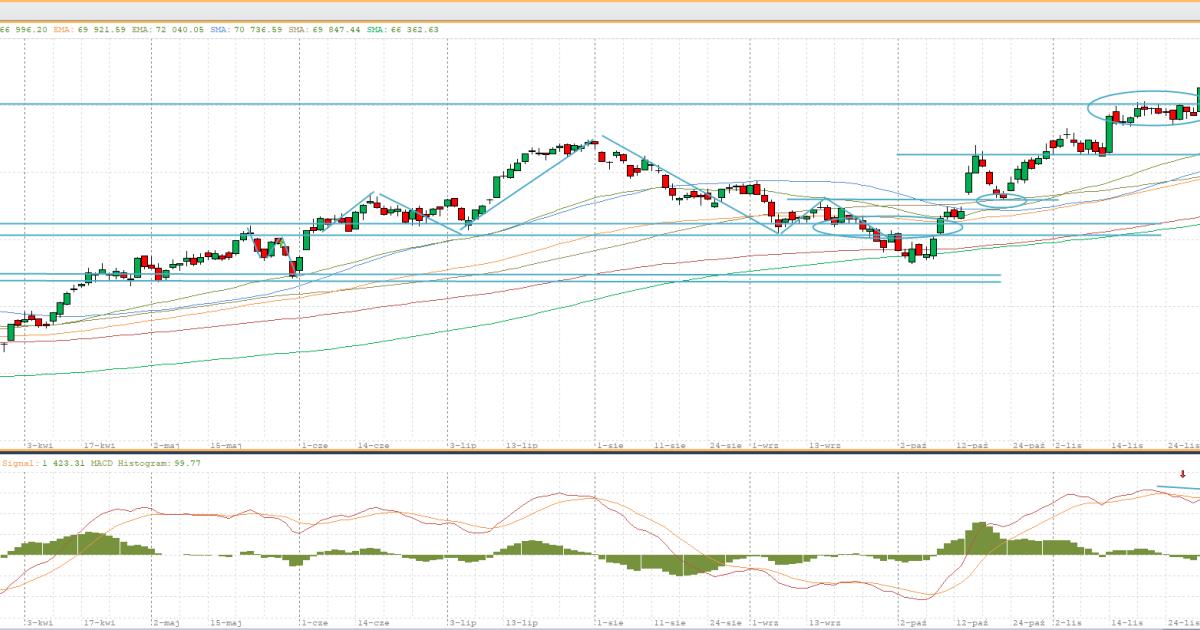
Task: Click the red down arrow in MACD panel
Action: click(1182, 475)
